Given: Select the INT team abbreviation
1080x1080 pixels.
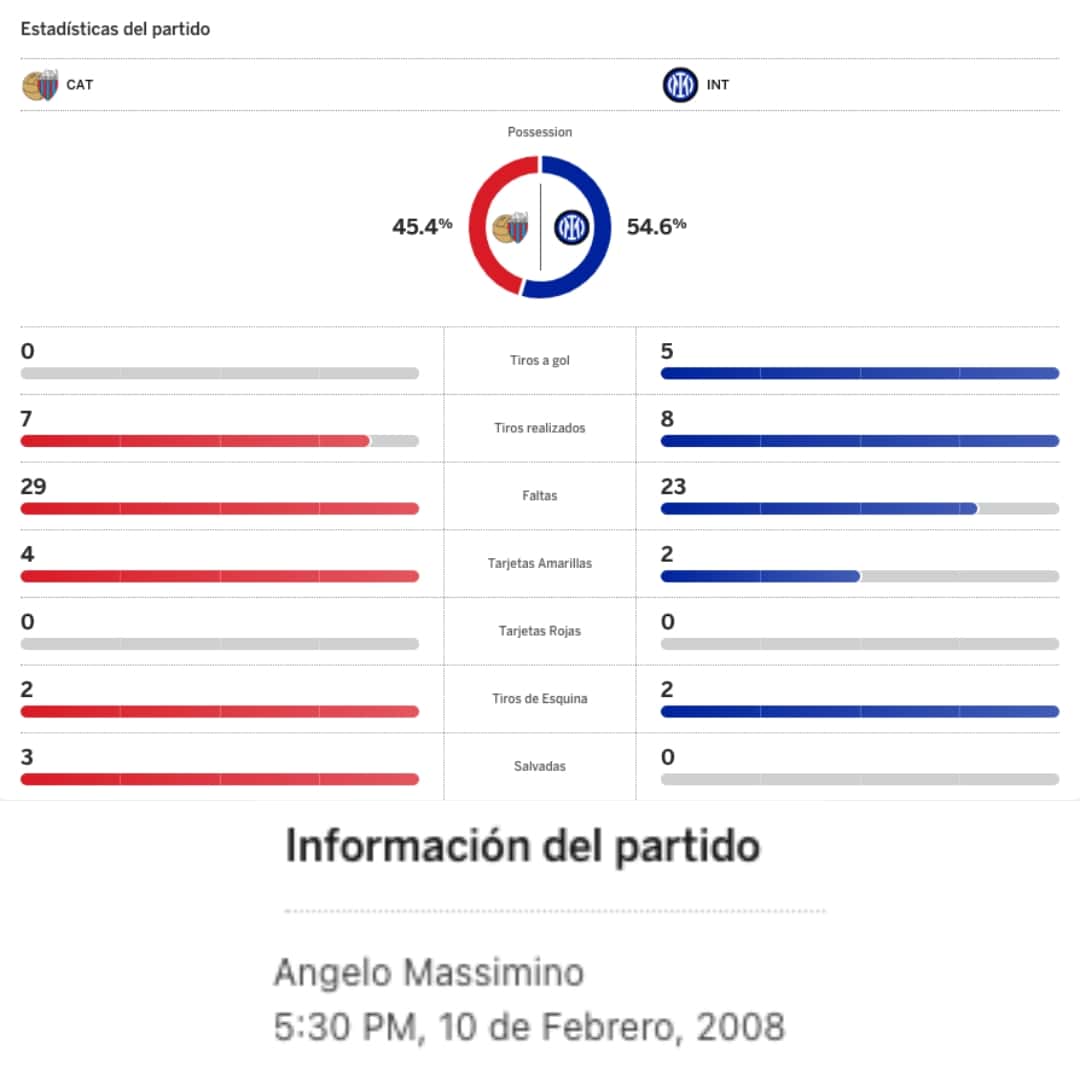Looking at the screenshot, I should pos(718,85).
